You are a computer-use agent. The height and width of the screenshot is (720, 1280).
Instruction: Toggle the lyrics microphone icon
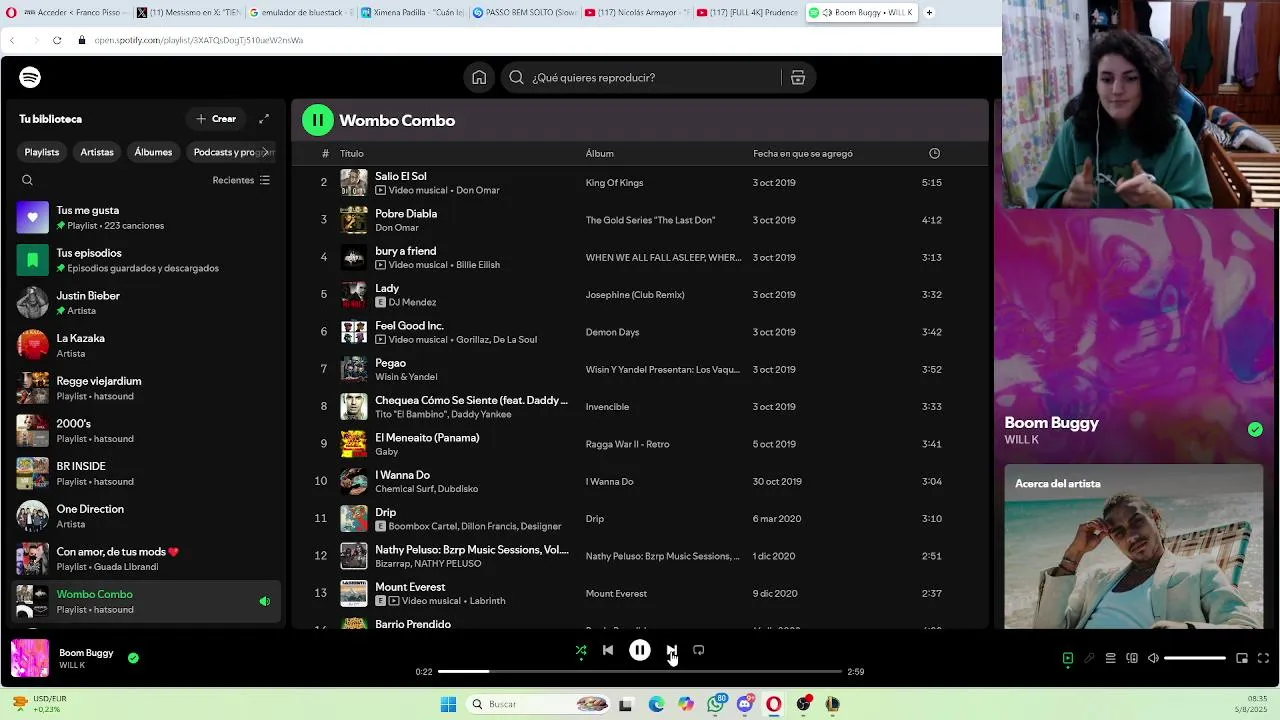[x=1089, y=658]
